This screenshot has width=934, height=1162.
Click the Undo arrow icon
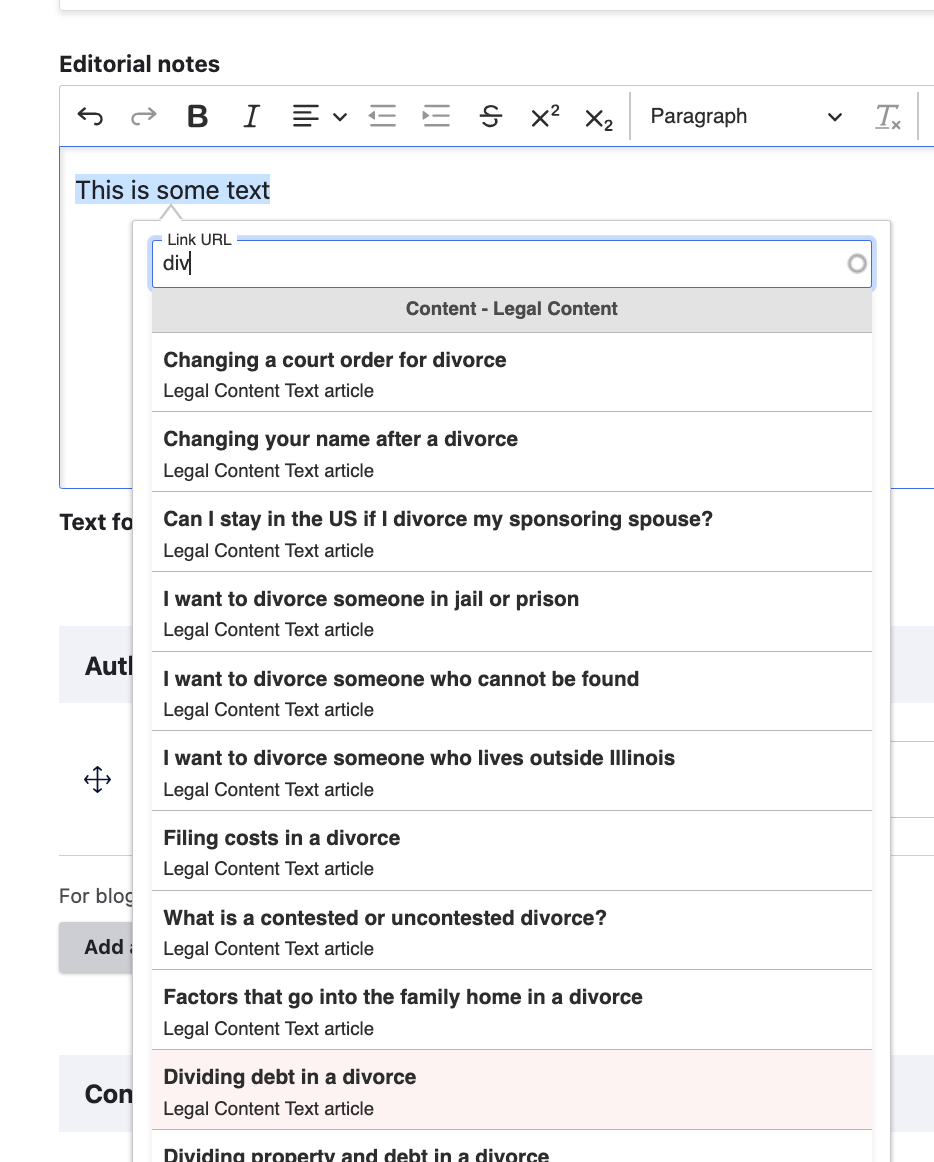[x=90, y=116]
